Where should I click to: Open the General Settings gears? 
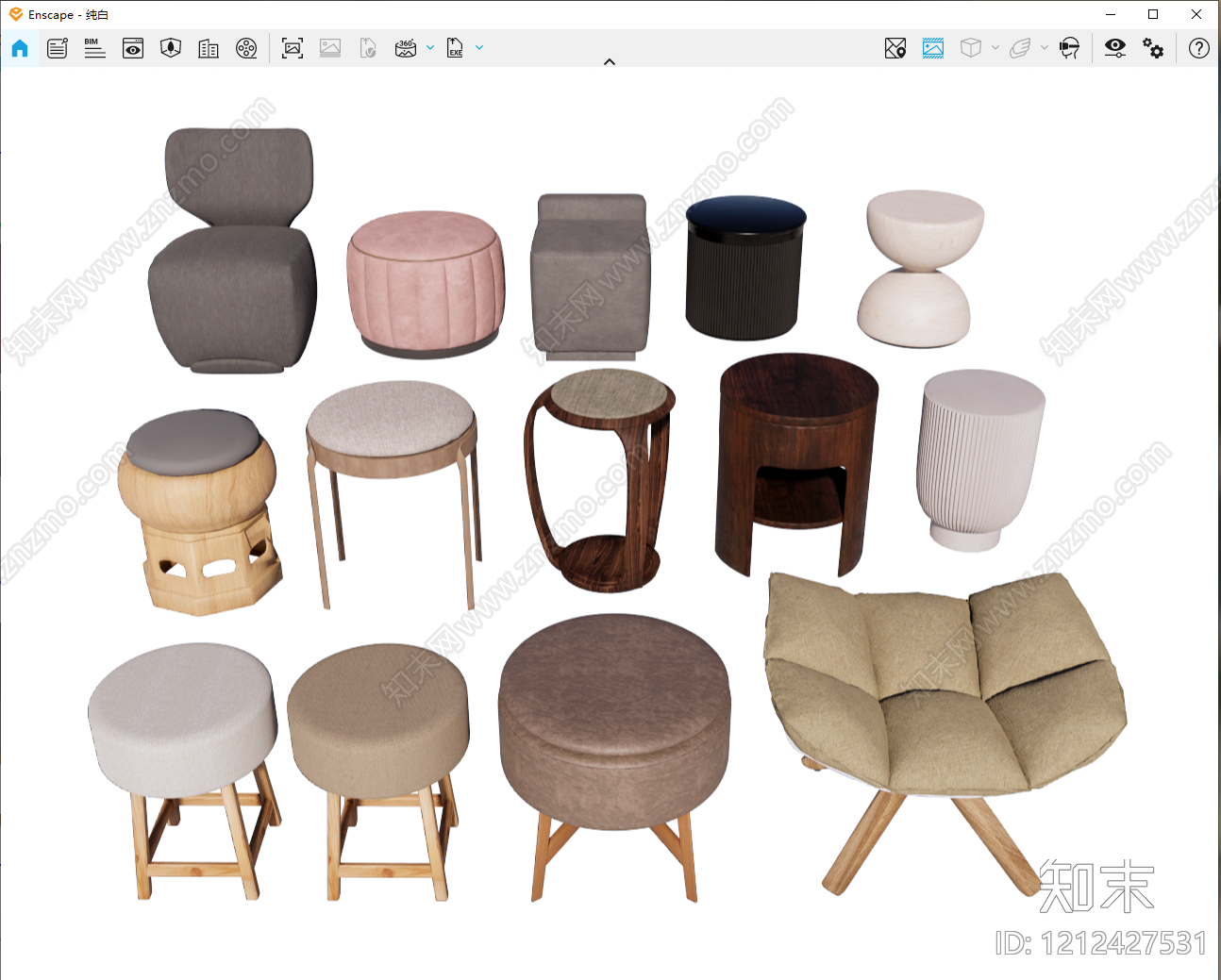1153,48
